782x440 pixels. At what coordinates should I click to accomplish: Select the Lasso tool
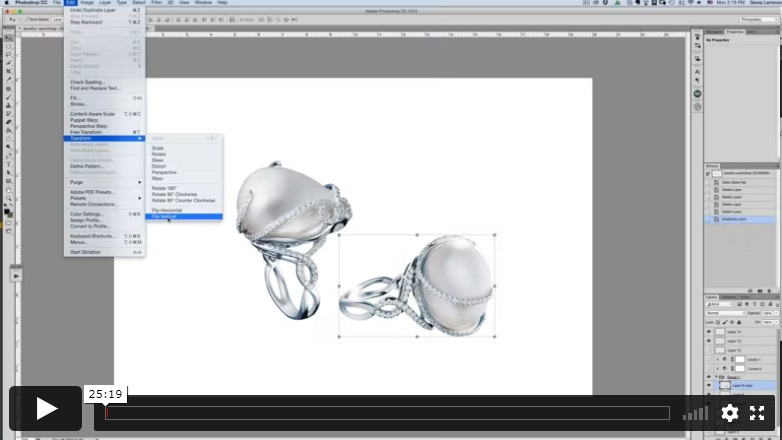(9, 55)
